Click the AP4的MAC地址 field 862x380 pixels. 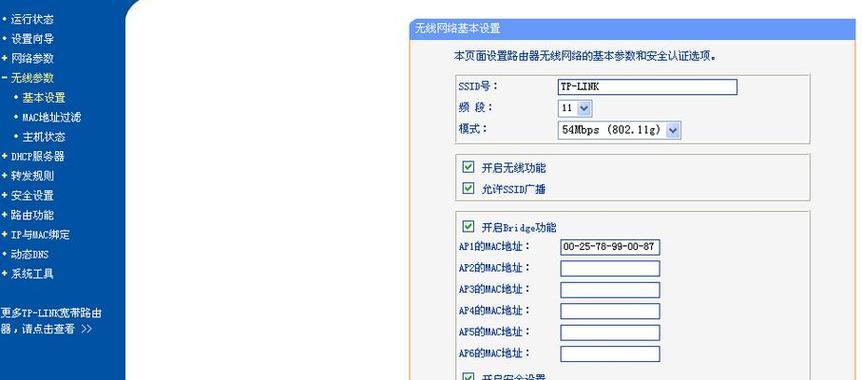[x=610, y=311]
